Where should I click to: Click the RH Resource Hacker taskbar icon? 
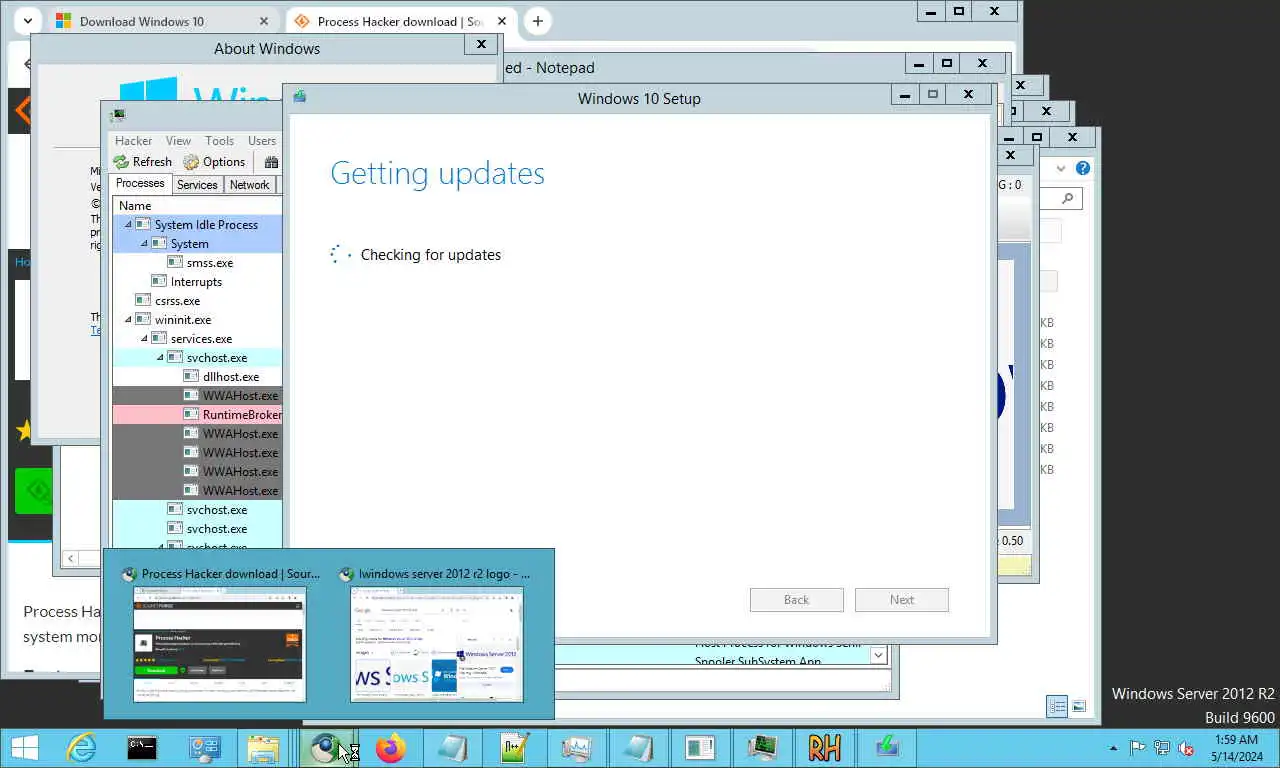[825, 748]
